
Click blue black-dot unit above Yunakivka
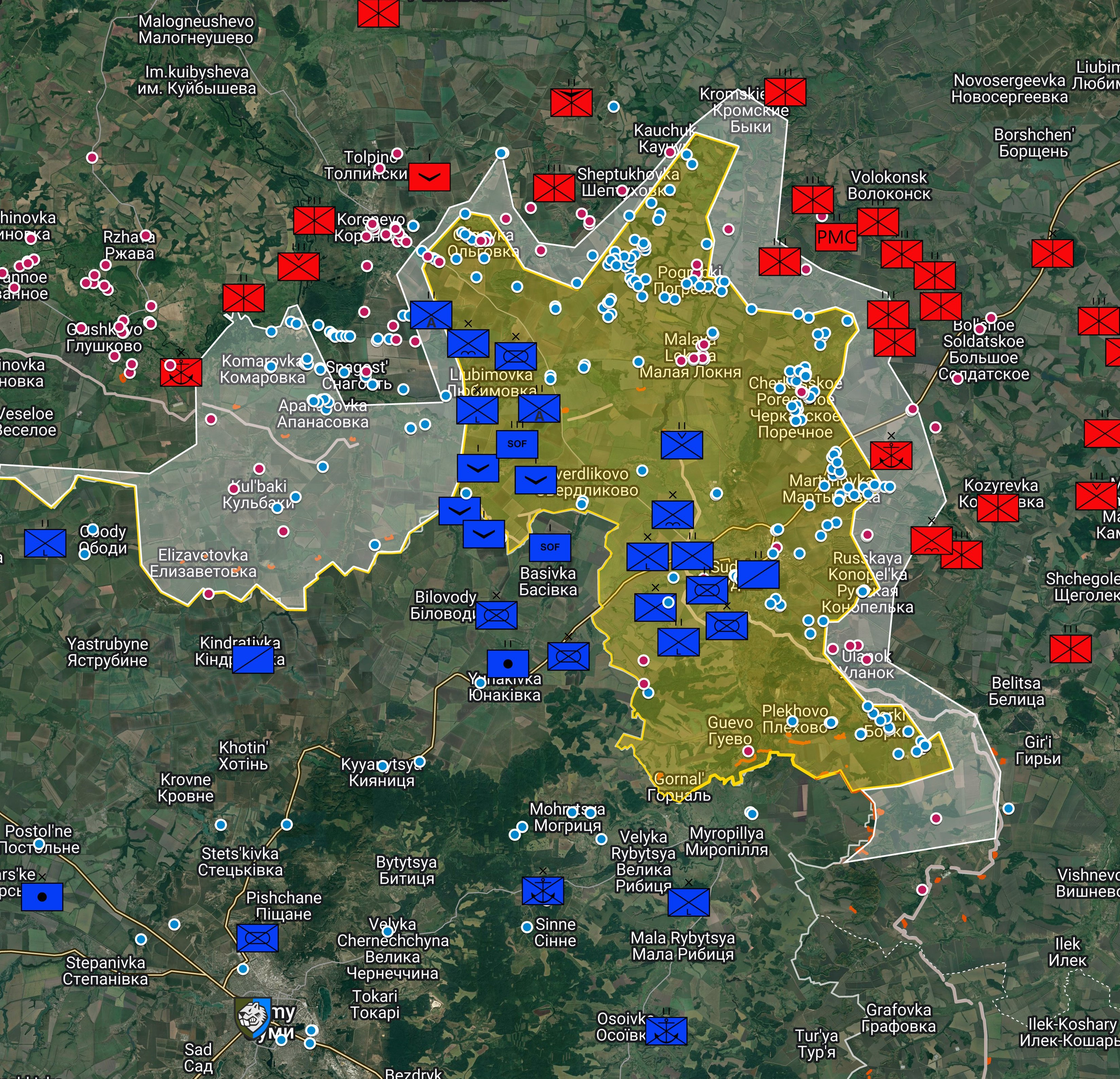point(507,664)
